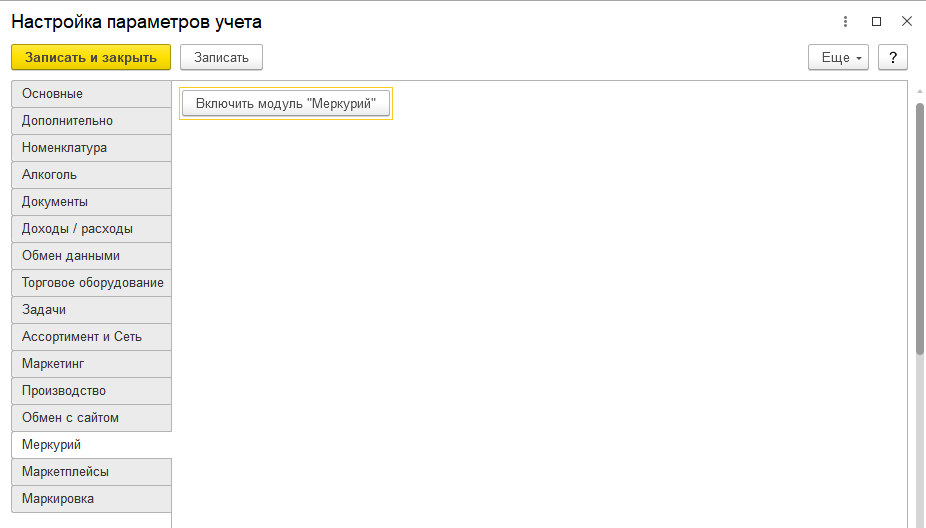This screenshot has width=926, height=528.
Task: Open Торговое оборудование tab
Action: 91,283
